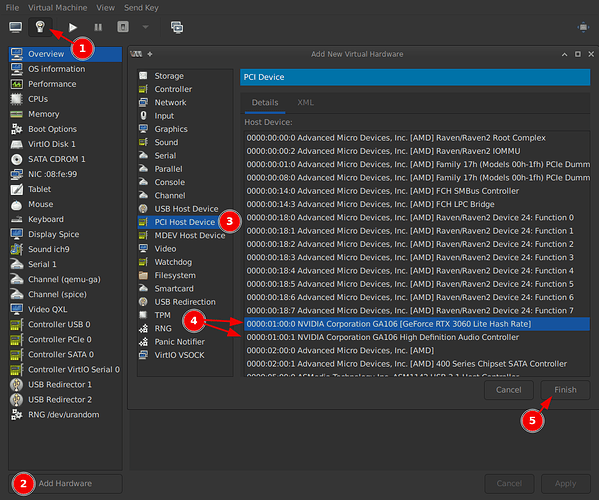
Task: Click pin icon in dialog title bar
Action: pos(150,54)
